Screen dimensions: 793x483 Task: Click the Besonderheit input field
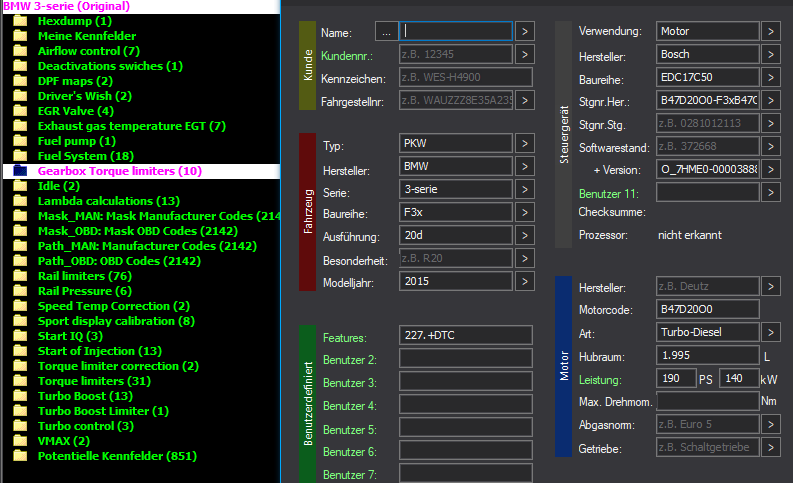(x=456, y=258)
